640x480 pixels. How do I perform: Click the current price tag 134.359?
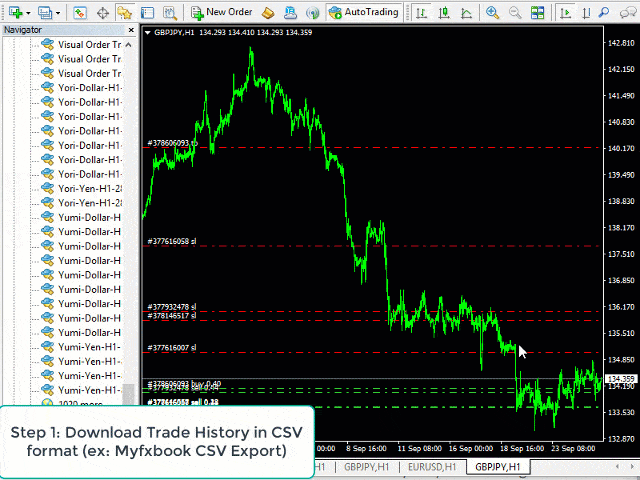(620, 379)
